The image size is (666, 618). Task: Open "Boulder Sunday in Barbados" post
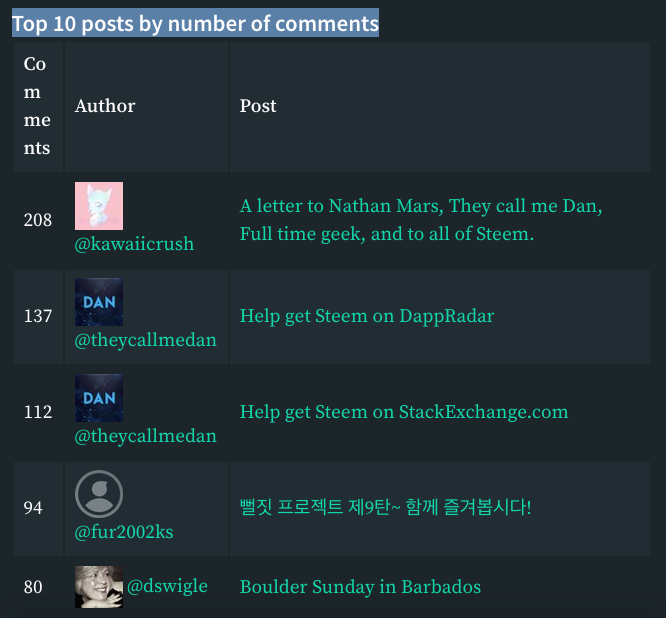(360, 587)
